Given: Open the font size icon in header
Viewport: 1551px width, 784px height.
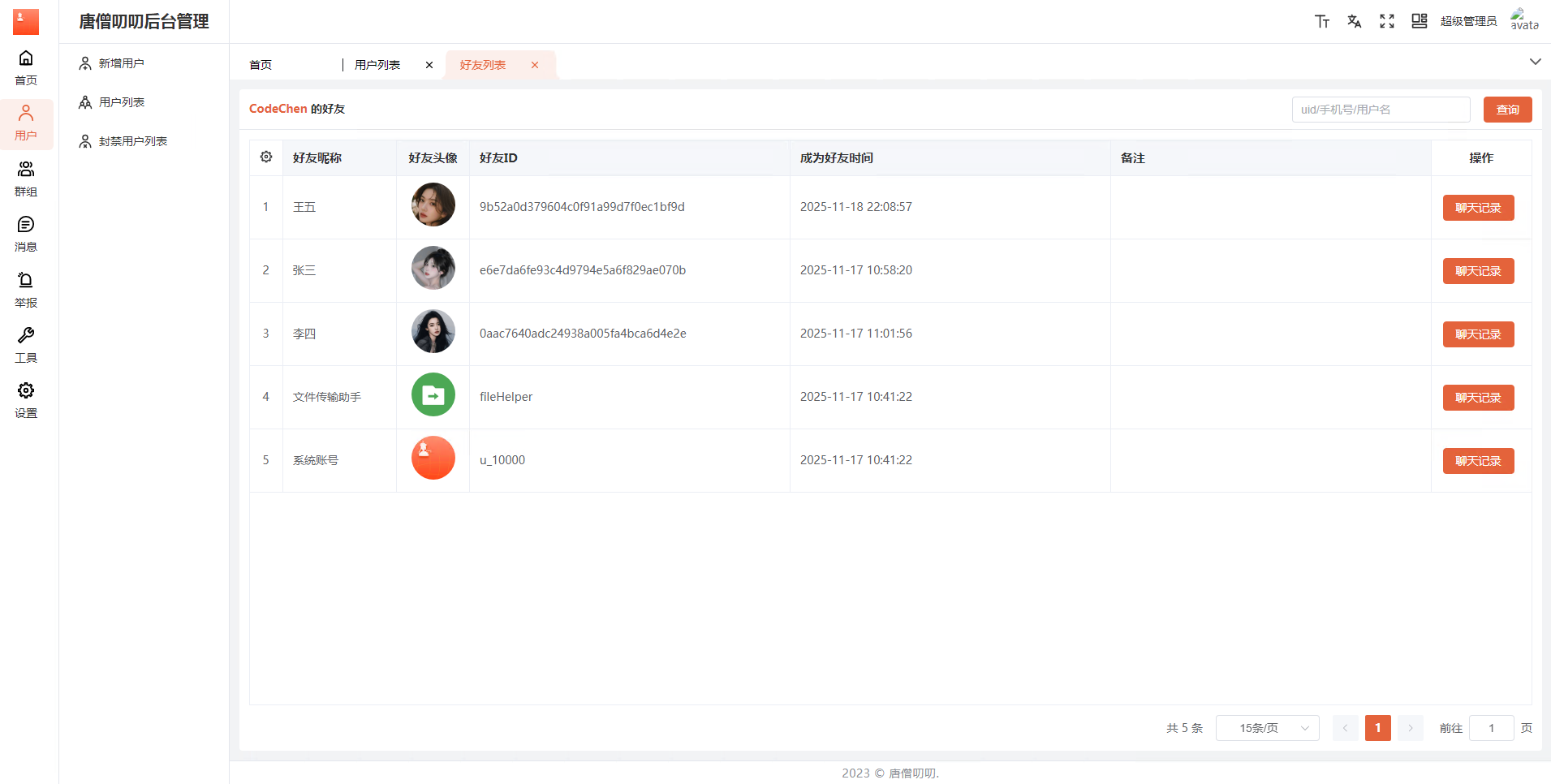Looking at the screenshot, I should [1322, 22].
